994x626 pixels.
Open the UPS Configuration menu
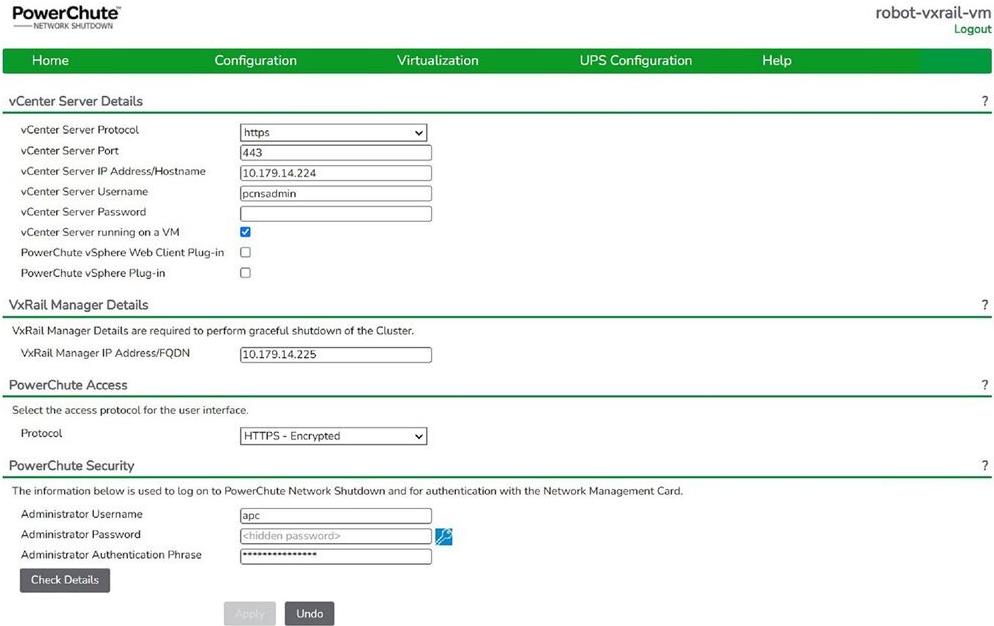pyautogui.click(x=635, y=61)
